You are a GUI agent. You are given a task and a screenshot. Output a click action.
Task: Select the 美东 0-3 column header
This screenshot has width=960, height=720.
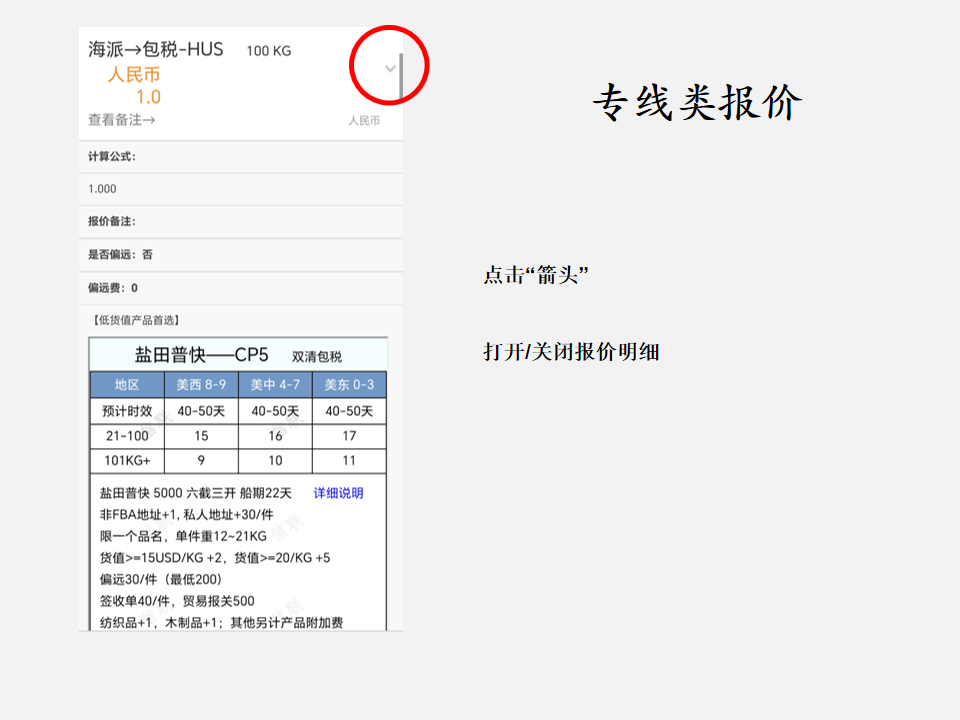pyautogui.click(x=349, y=385)
